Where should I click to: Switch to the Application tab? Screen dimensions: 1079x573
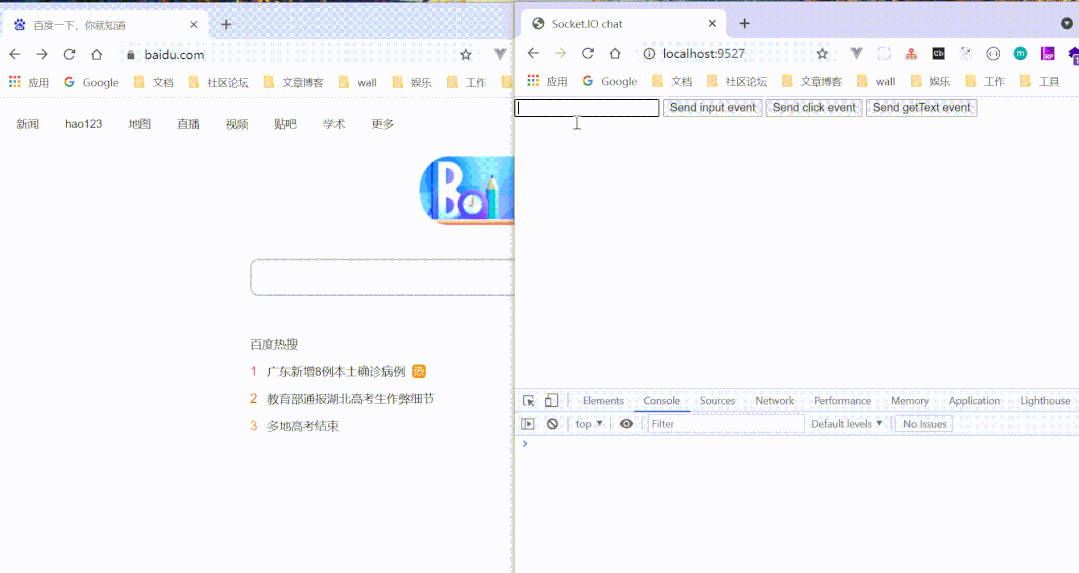pos(974,401)
